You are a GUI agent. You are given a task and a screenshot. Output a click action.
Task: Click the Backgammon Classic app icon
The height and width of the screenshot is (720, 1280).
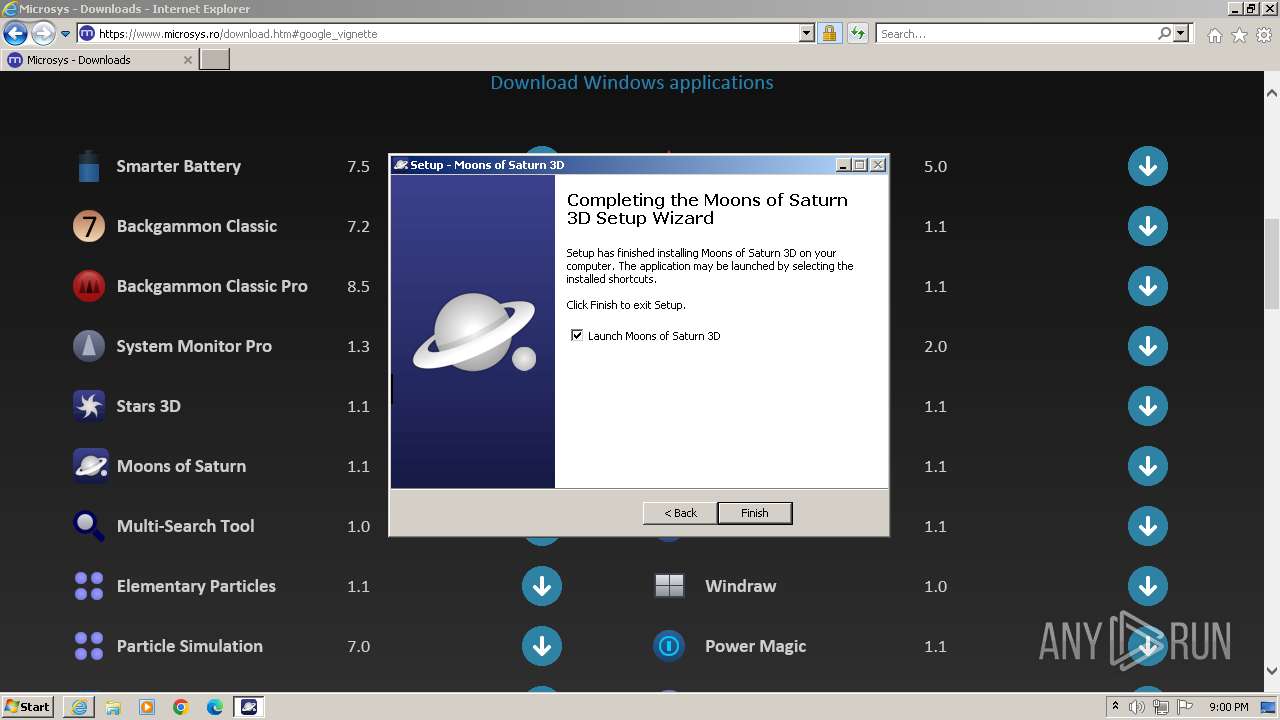[x=89, y=226]
